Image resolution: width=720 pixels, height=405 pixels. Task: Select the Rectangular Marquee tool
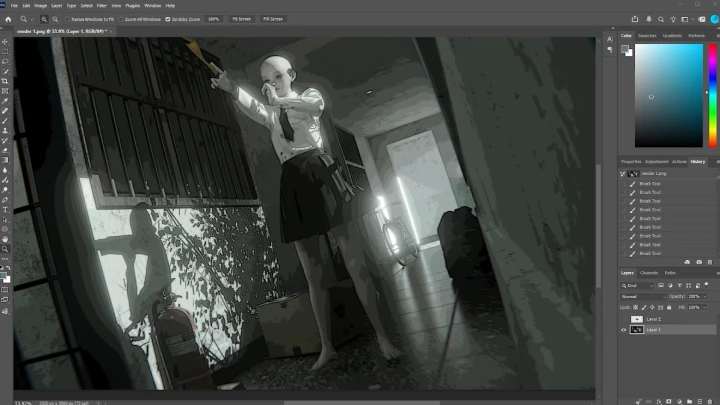tap(5, 51)
